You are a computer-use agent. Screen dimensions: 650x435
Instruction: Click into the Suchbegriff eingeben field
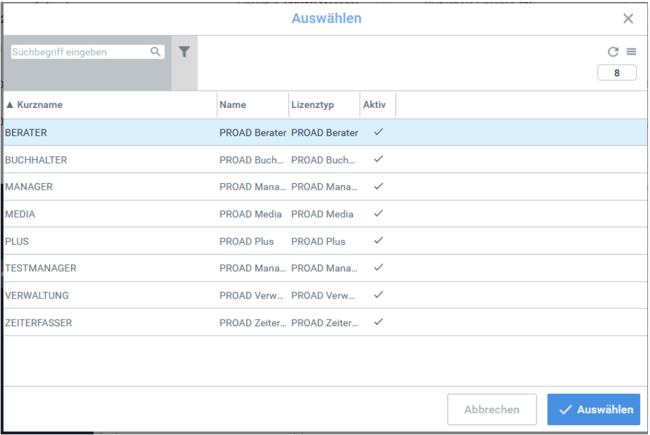(x=80, y=52)
